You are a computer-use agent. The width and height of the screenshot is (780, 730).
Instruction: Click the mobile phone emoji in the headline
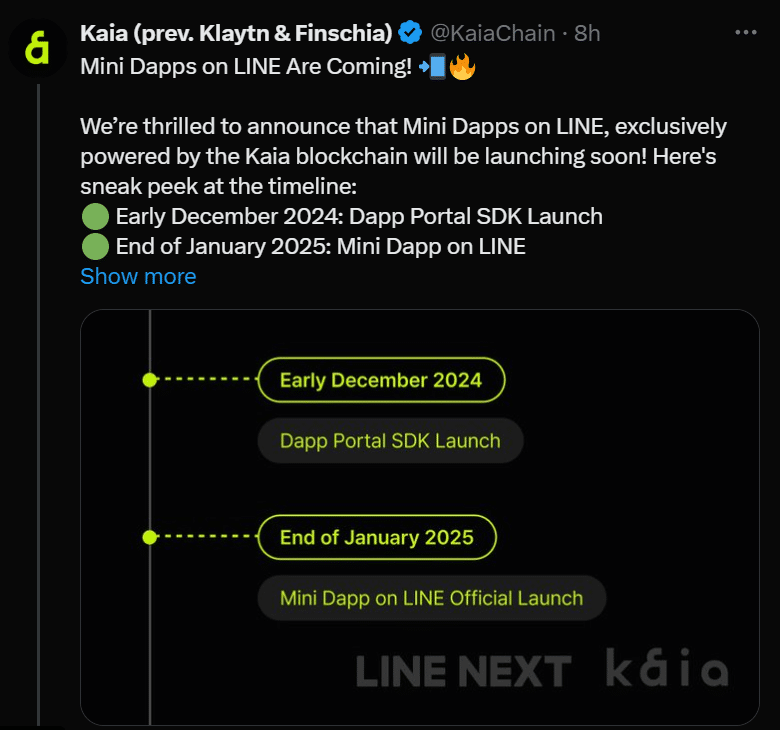tap(432, 70)
